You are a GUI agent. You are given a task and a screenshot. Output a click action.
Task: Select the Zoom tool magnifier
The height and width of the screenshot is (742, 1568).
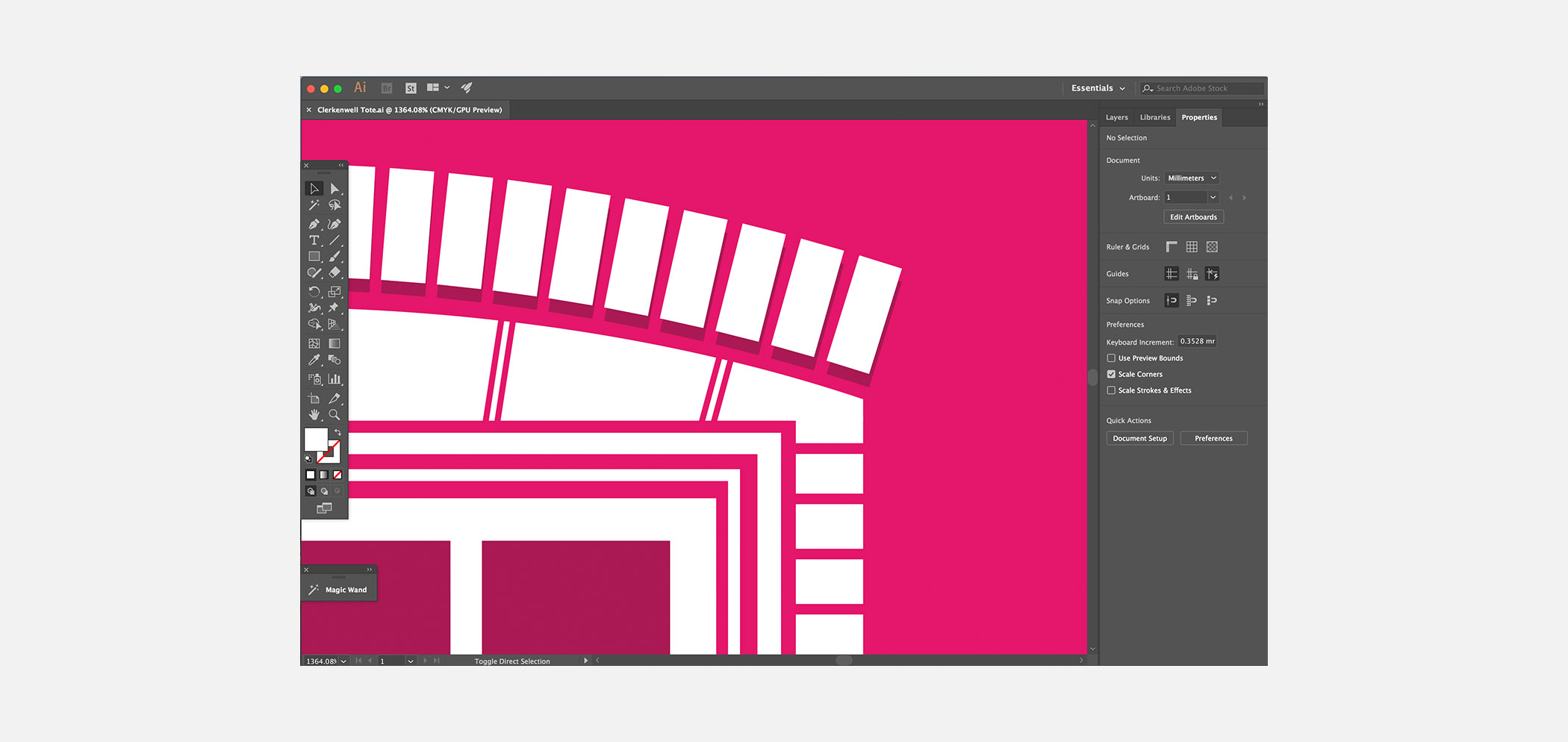click(335, 415)
